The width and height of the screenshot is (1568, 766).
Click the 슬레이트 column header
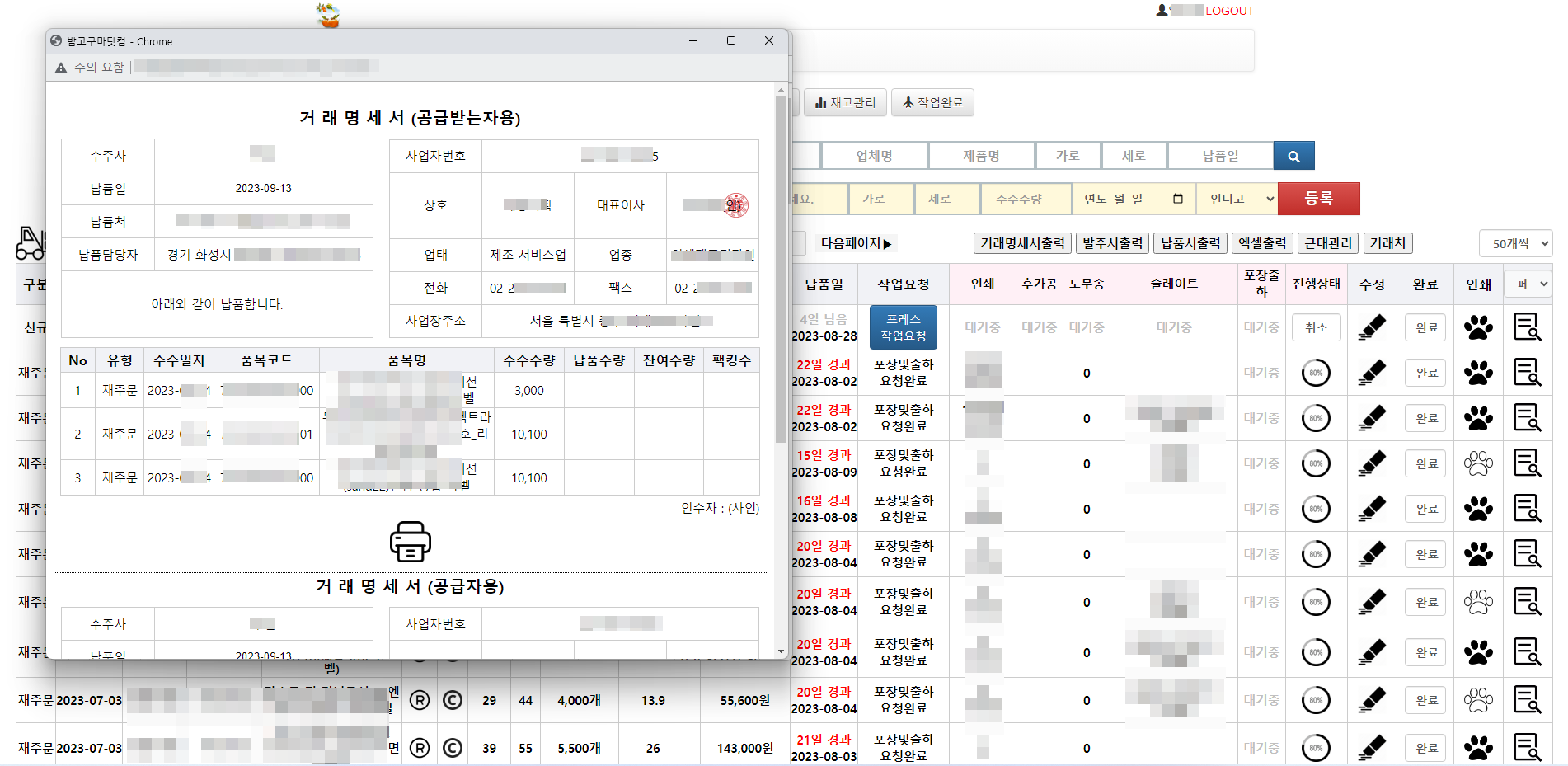(1174, 284)
